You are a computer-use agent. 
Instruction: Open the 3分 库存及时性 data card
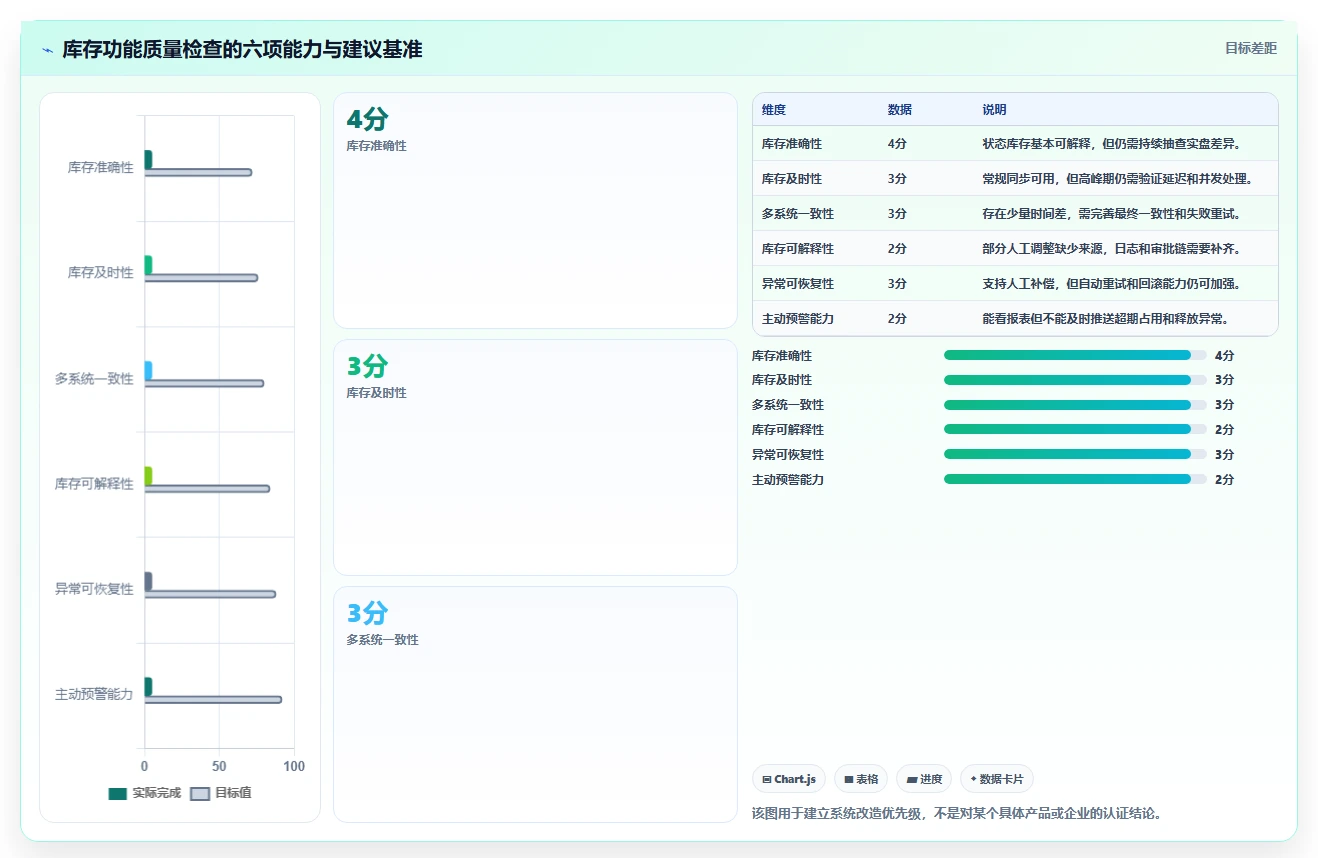point(535,458)
